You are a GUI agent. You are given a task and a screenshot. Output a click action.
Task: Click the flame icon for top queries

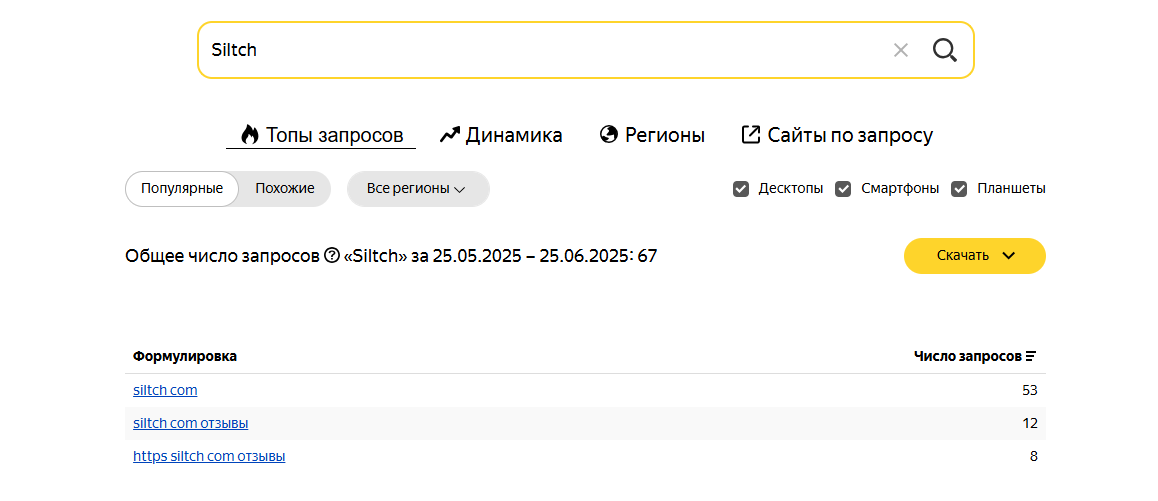click(250, 134)
